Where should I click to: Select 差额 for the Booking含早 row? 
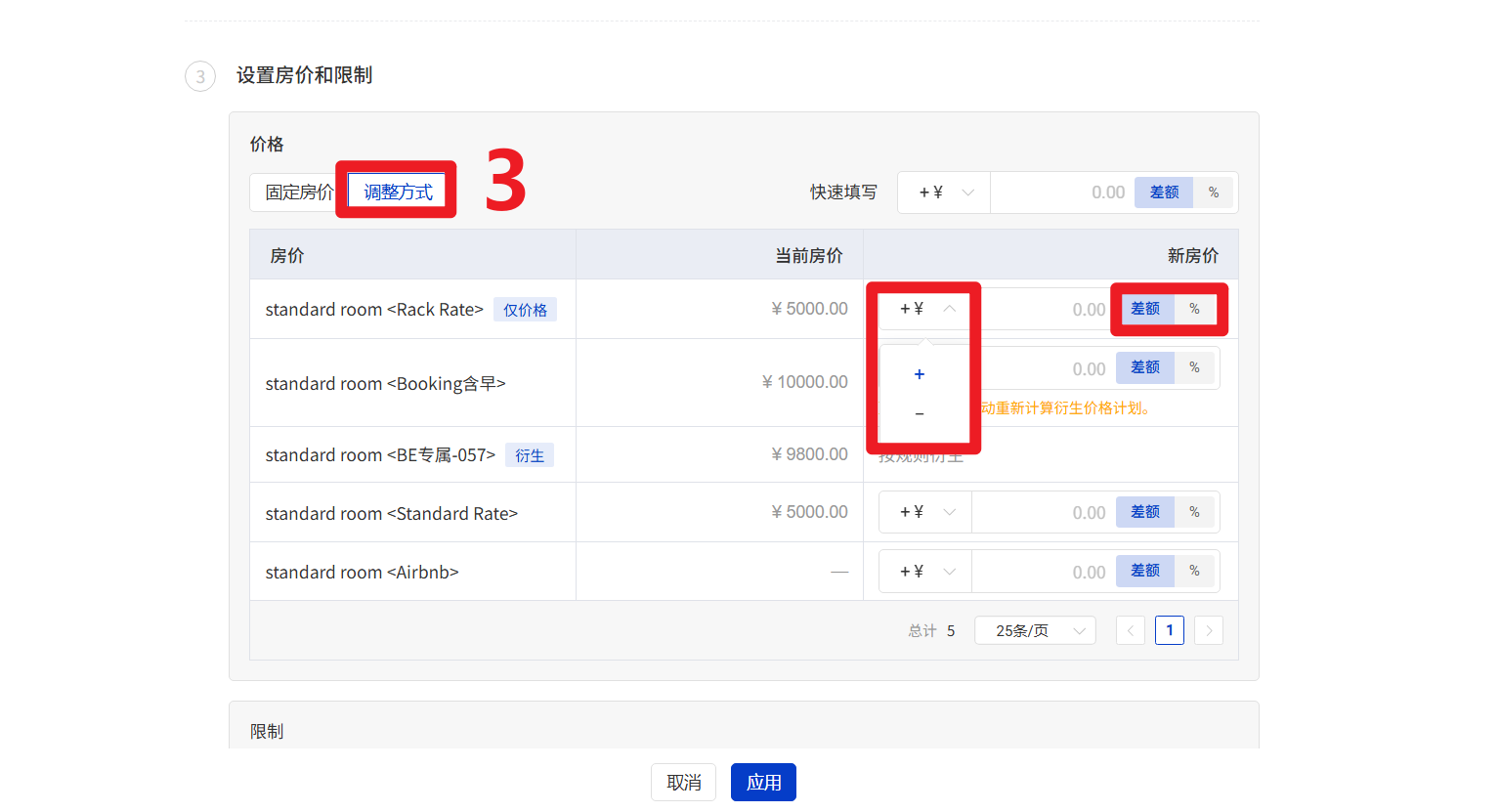pos(1145,367)
